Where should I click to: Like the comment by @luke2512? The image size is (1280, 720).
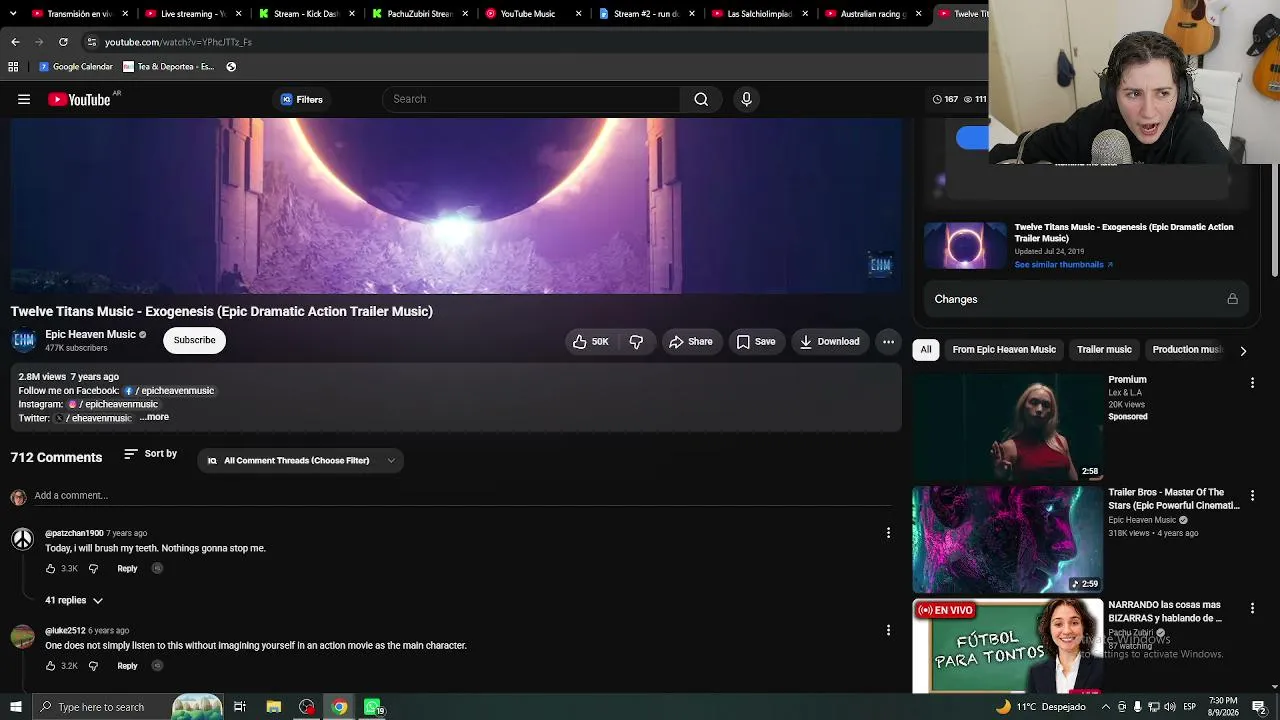tap(50, 666)
